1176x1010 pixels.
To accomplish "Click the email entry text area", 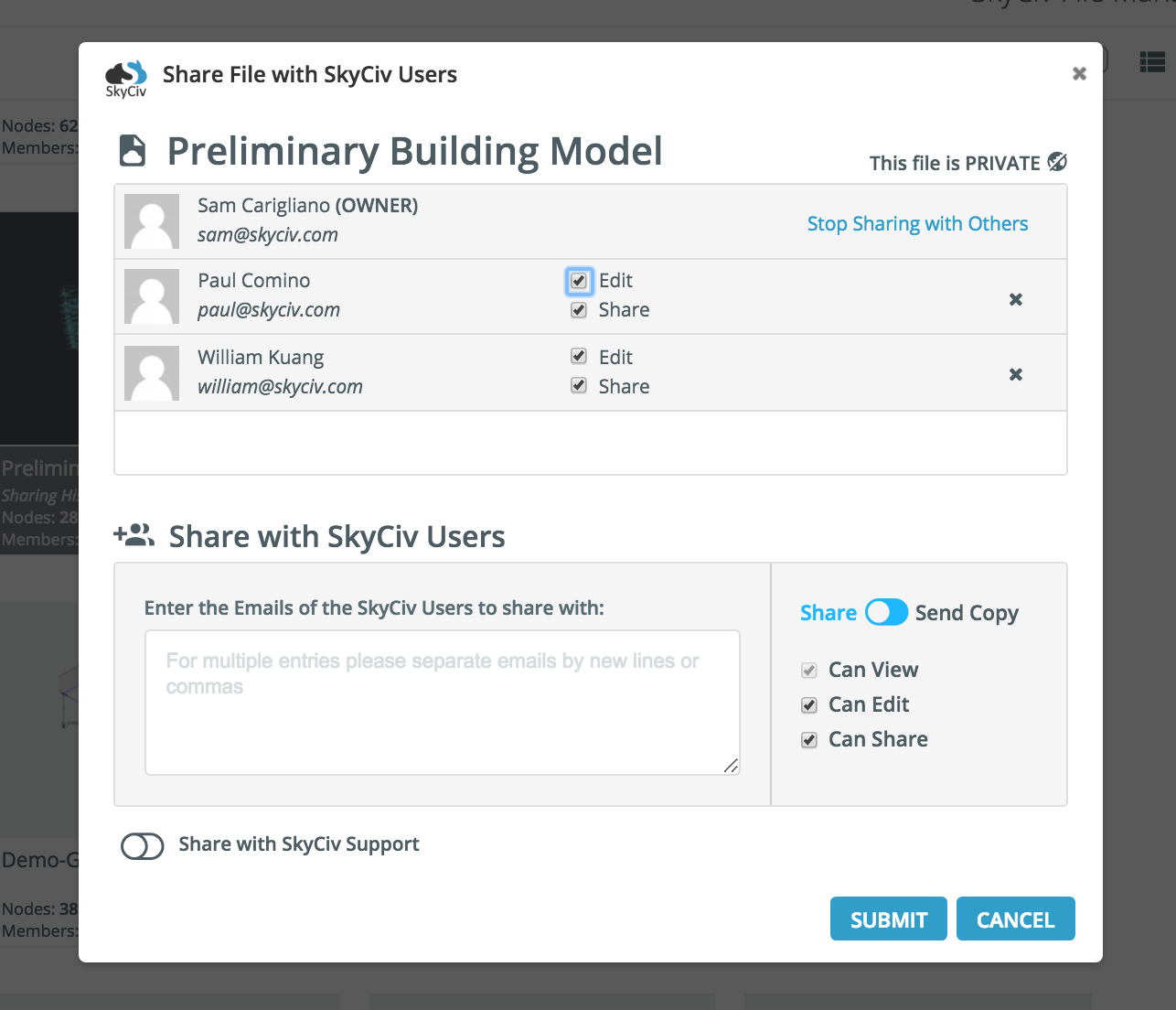I will point(442,701).
